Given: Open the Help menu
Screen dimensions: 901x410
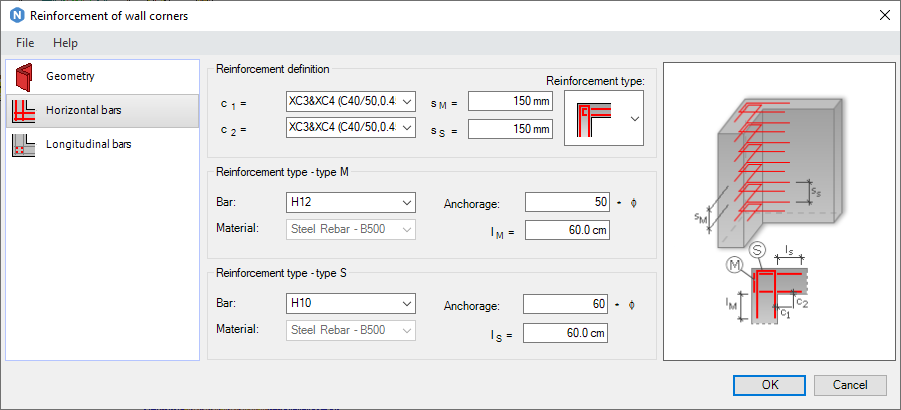Looking at the screenshot, I should tap(65, 43).
